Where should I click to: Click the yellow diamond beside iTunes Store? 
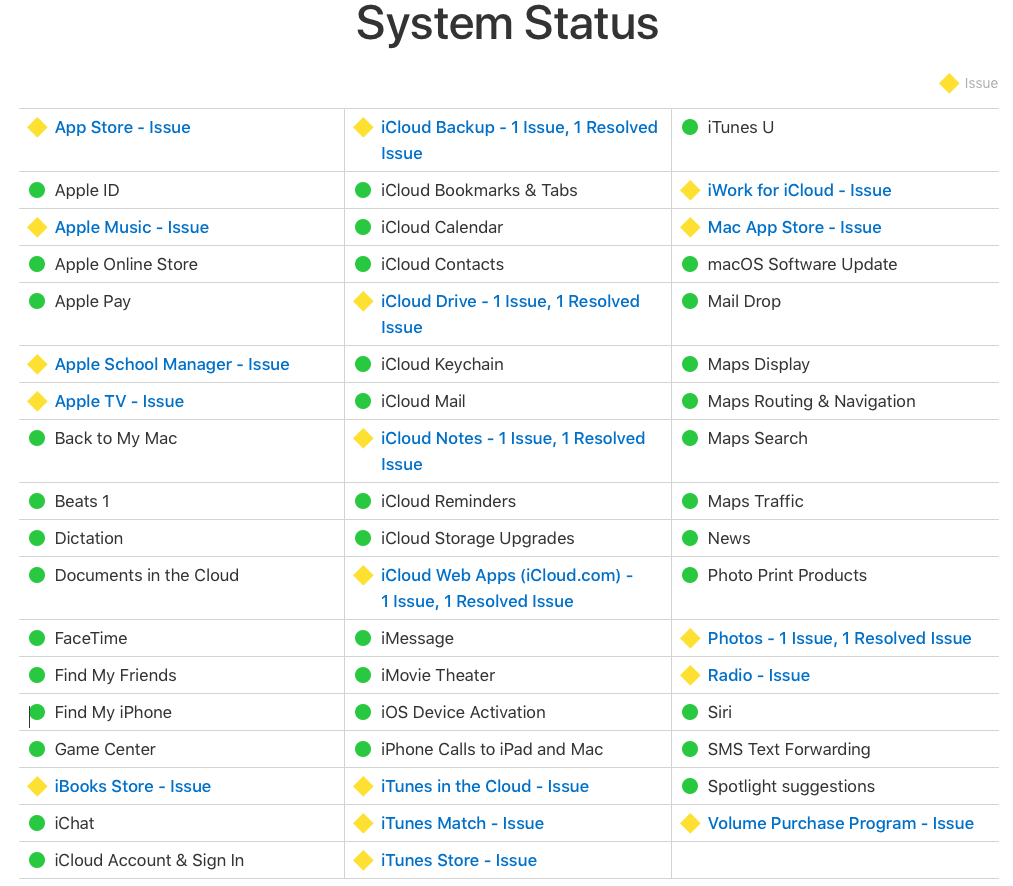(x=364, y=860)
